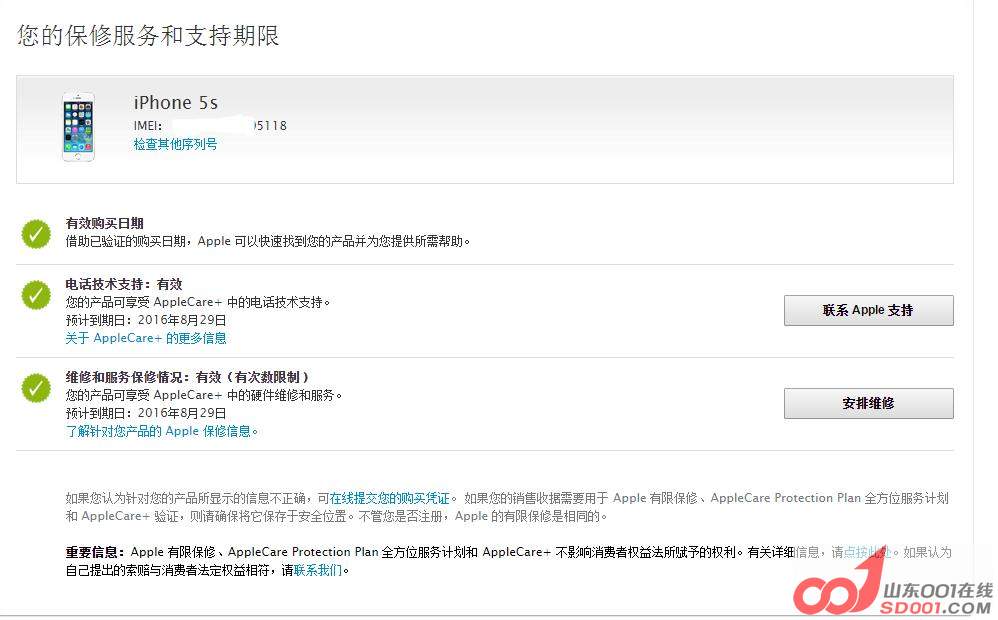Follow the 在线提交您的购买凭证 link

pyautogui.click(x=390, y=498)
